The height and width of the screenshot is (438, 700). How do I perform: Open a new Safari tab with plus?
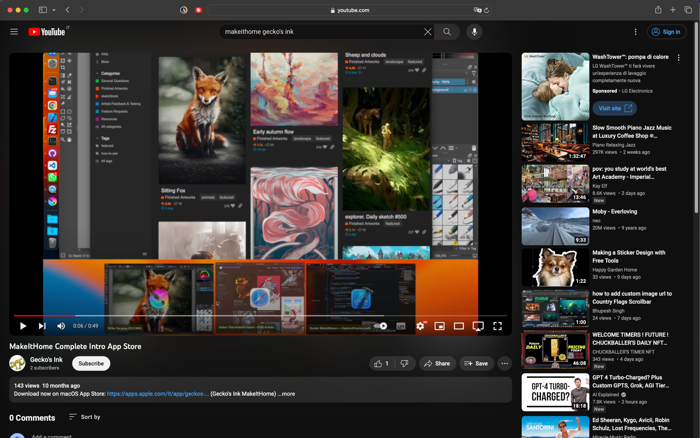[673, 10]
